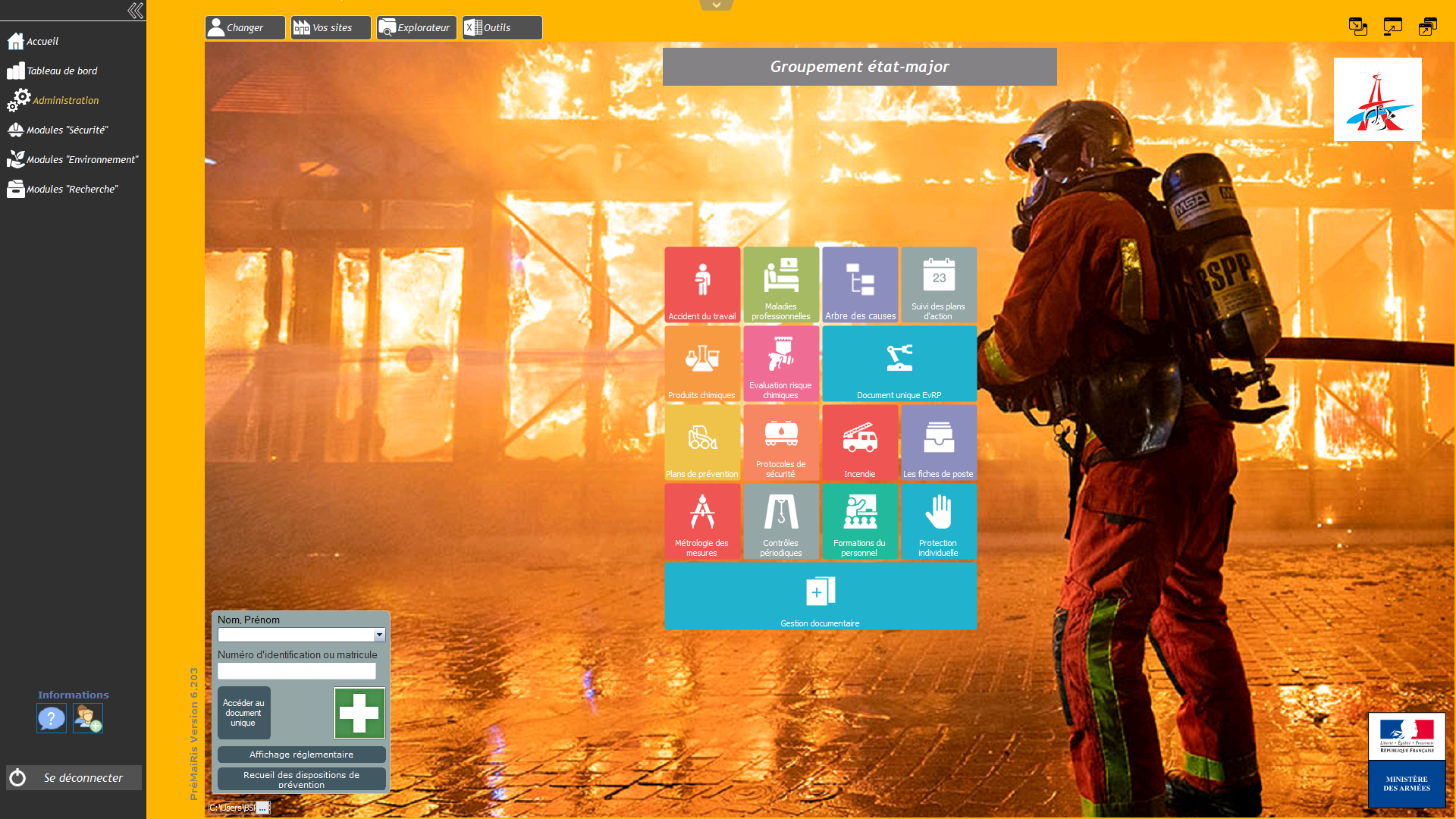Open Evaluation risque chimiques tile

pyautogui.click(x=781, y=363)
